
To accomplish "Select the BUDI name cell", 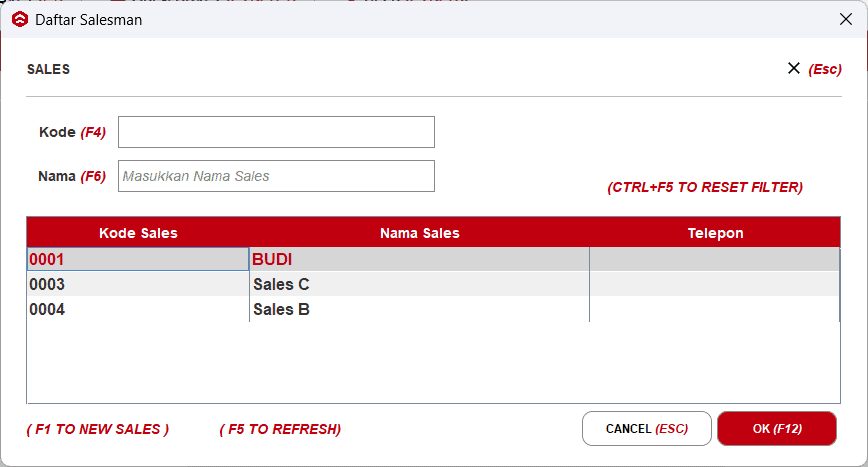I will (420, 259).
